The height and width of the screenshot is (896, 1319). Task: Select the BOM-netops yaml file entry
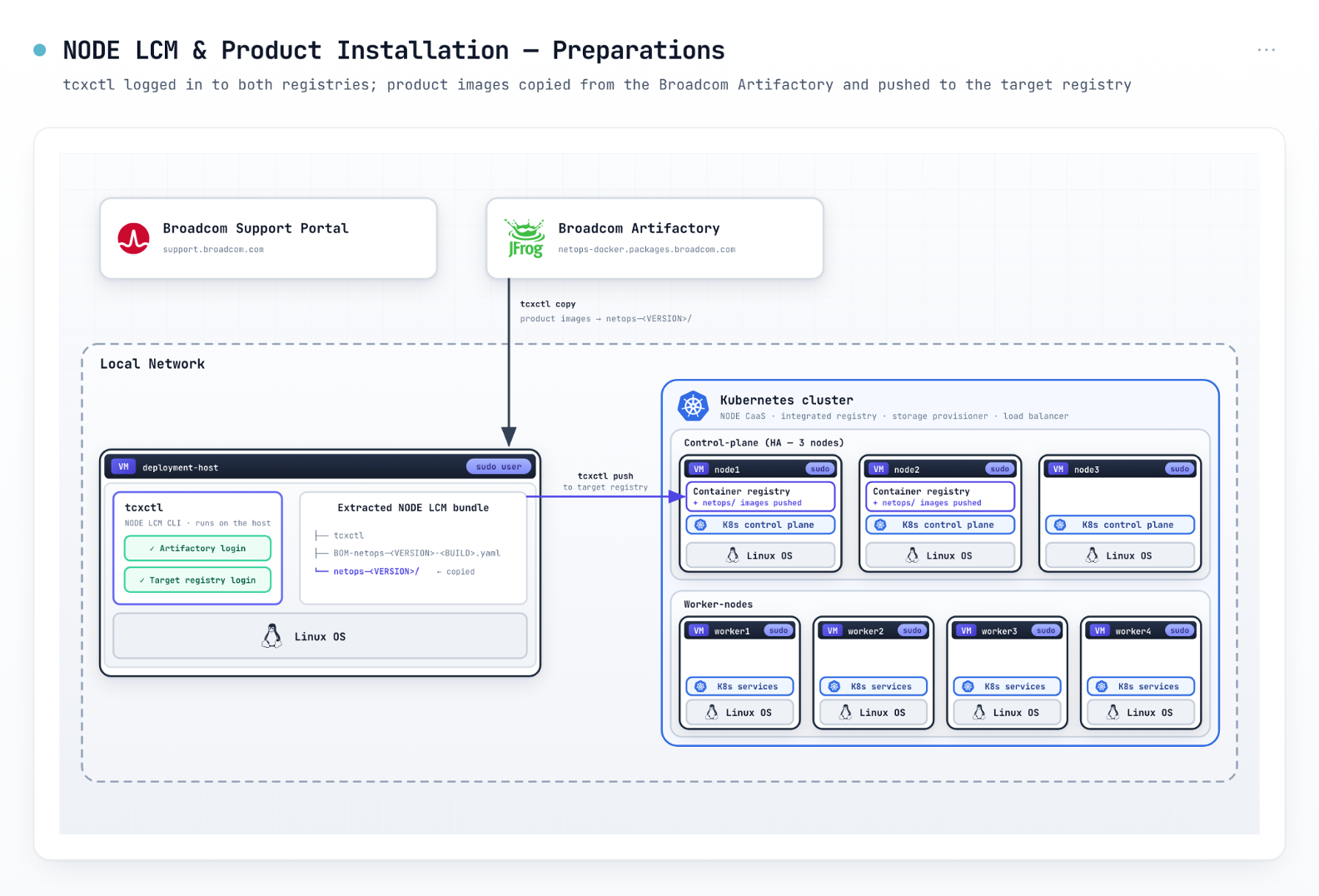(x=416, y=553)
